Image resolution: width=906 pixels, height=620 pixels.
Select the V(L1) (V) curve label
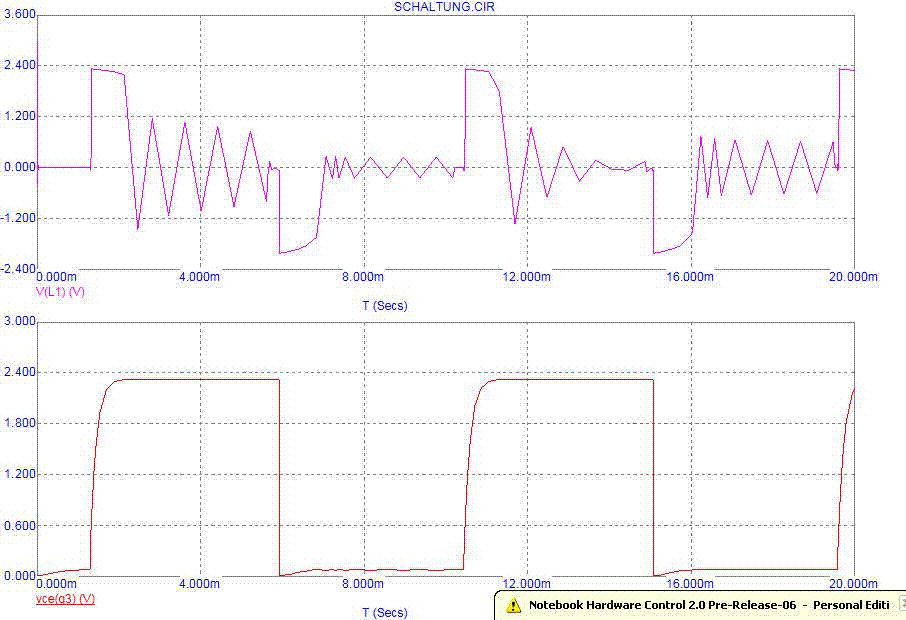click(61, 291)
